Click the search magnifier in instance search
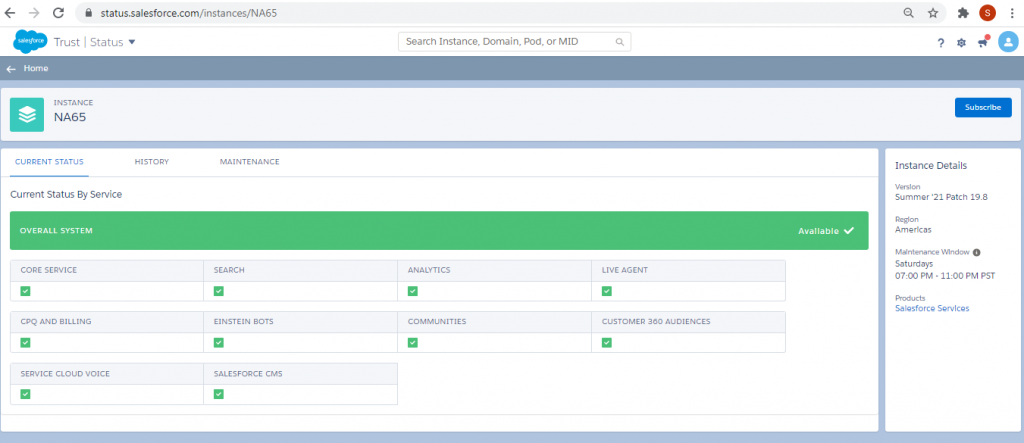 click(620, 42)
